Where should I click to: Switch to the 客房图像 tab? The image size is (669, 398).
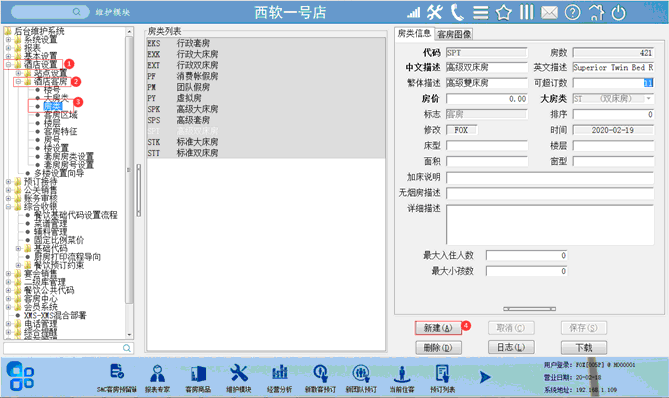[x=454, y=35]
